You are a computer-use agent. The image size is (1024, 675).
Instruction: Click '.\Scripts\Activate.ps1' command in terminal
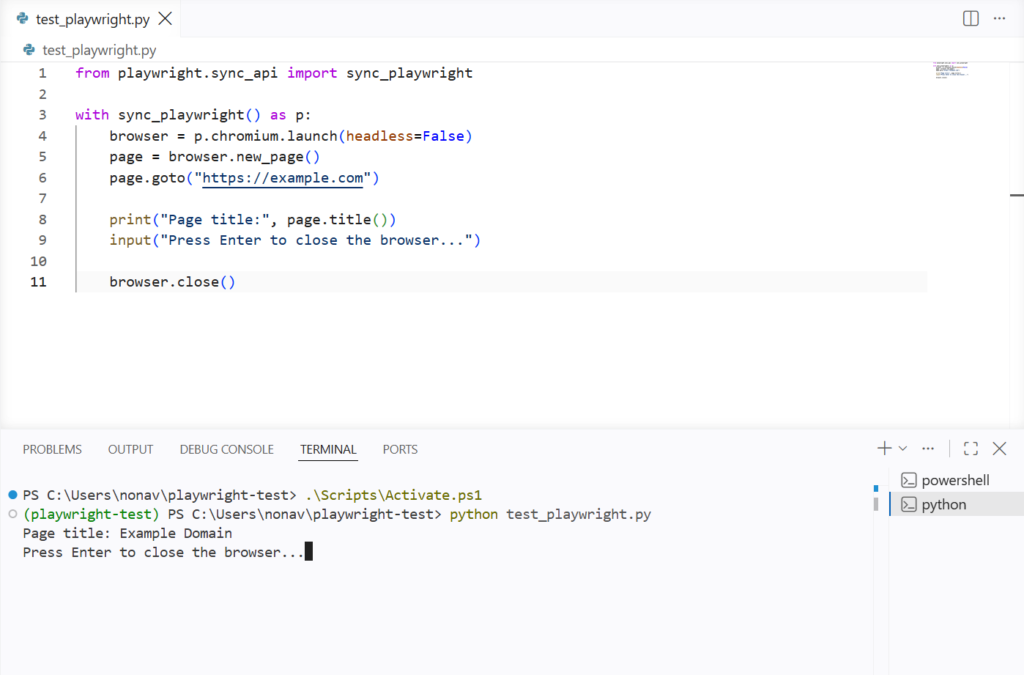[393, 495]
